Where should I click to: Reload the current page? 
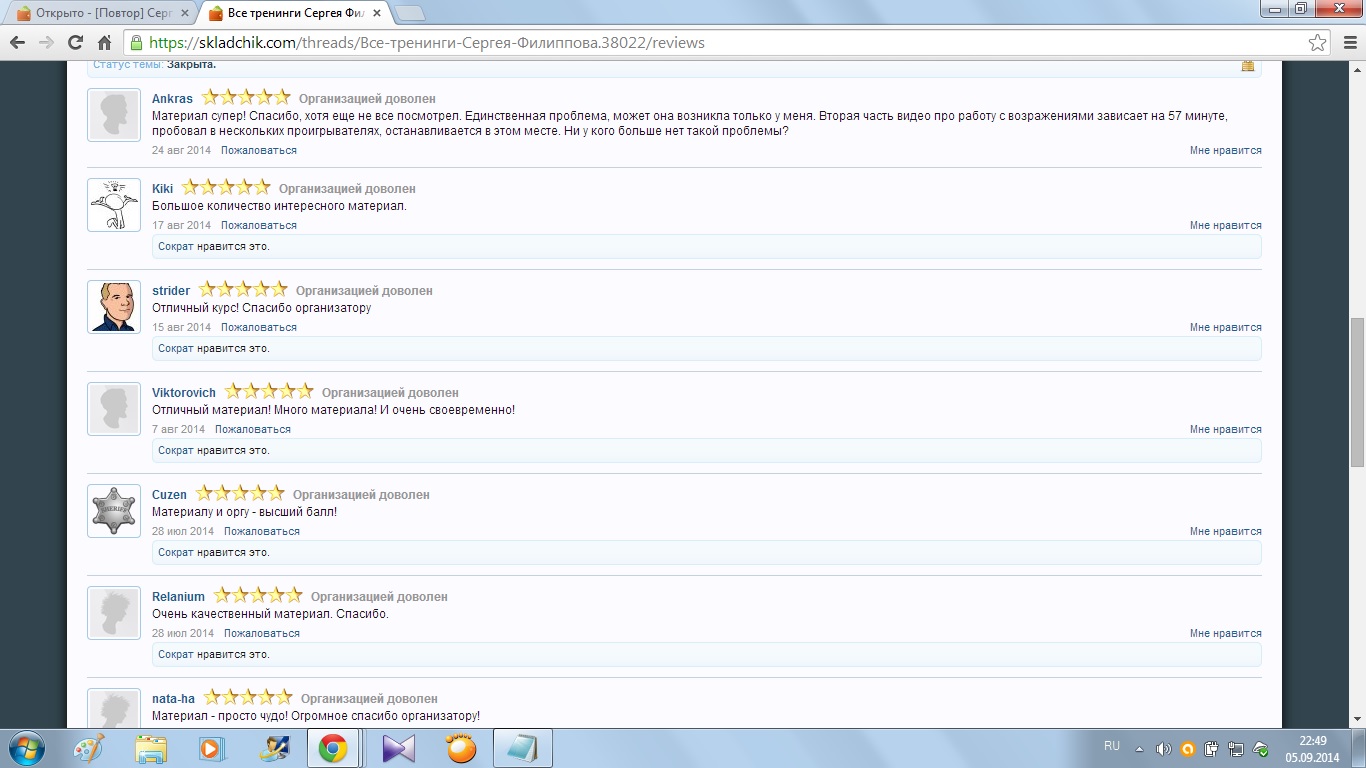(x=75, y=43)
